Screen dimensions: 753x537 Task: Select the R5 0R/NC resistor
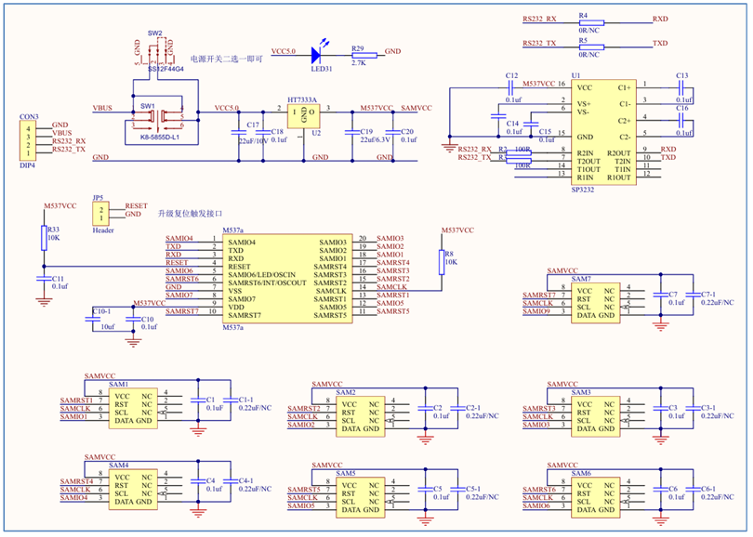coord(585,44)
